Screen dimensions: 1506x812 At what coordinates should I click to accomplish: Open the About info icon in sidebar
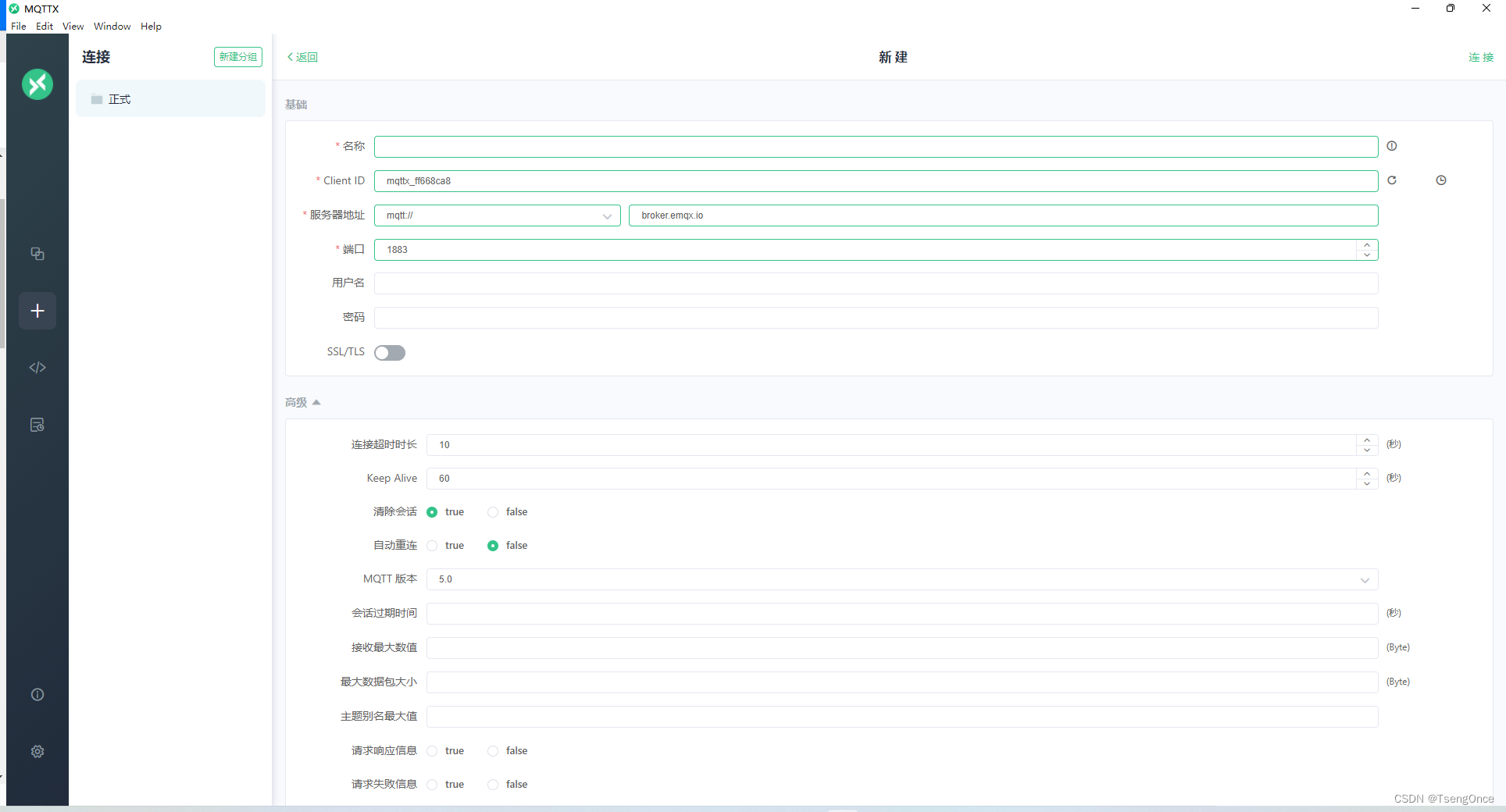click(x=37, y=694)
